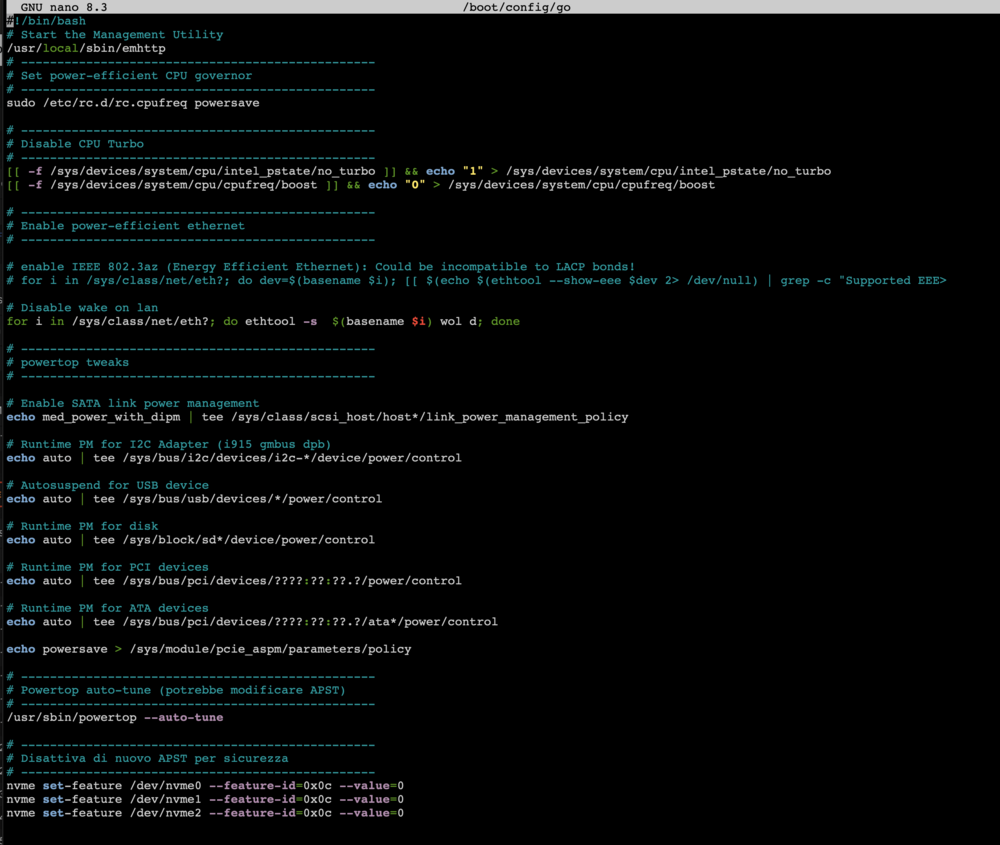This screenshot has width=1000, height=845.
Task: Click the 'ethtool -s ... wol d' loop line
Action: click(x=263, y=321)
